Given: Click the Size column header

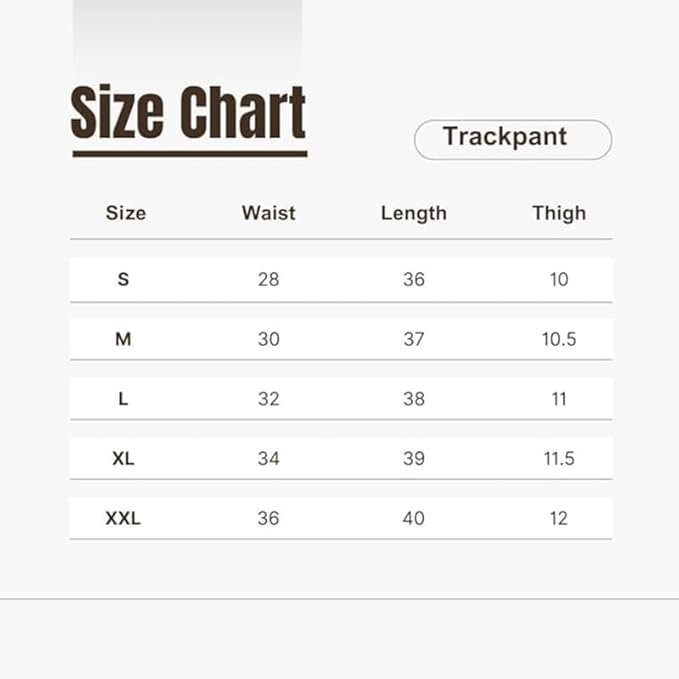Looking at the screenshot, I should pyautogui.click(x=126, y=213).
